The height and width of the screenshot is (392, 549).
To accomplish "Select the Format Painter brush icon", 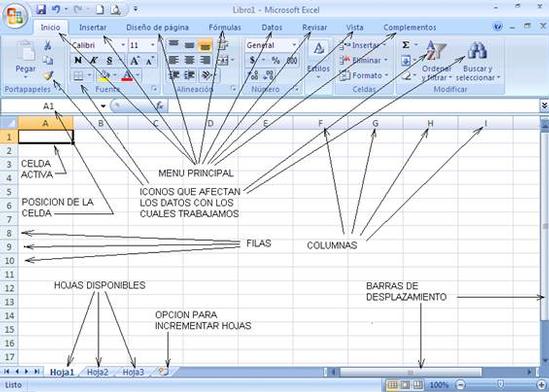I will pos(48,75).
